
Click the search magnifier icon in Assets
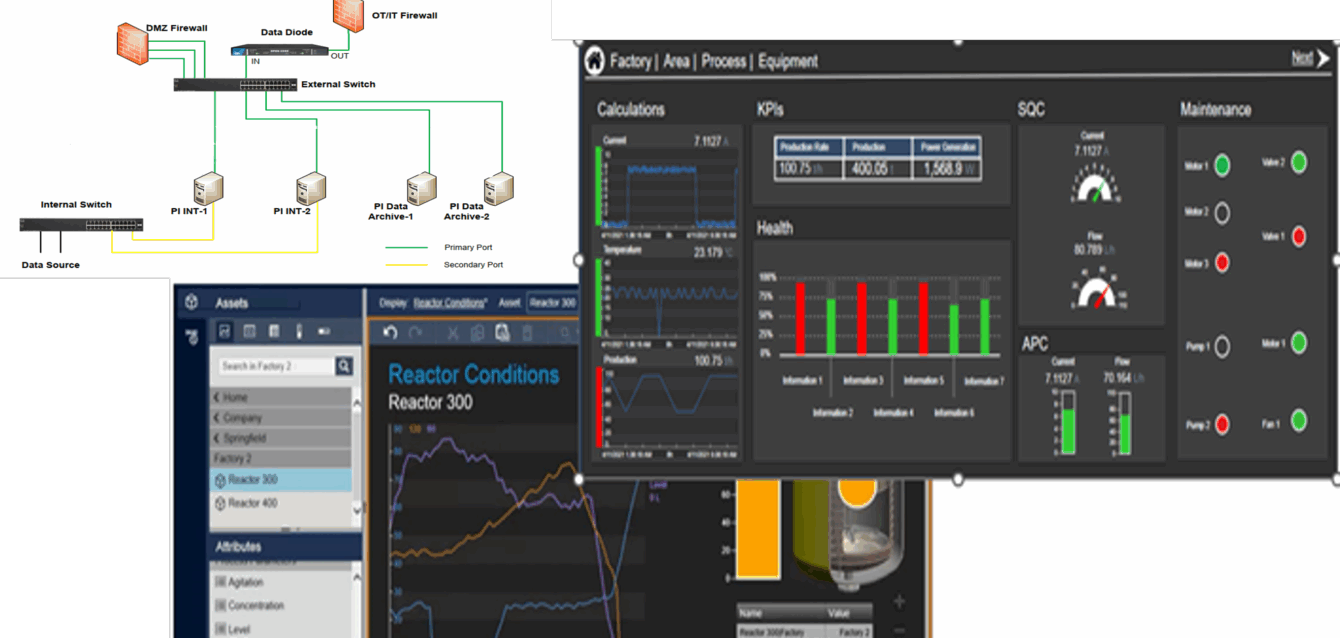[x=344, y=366]
